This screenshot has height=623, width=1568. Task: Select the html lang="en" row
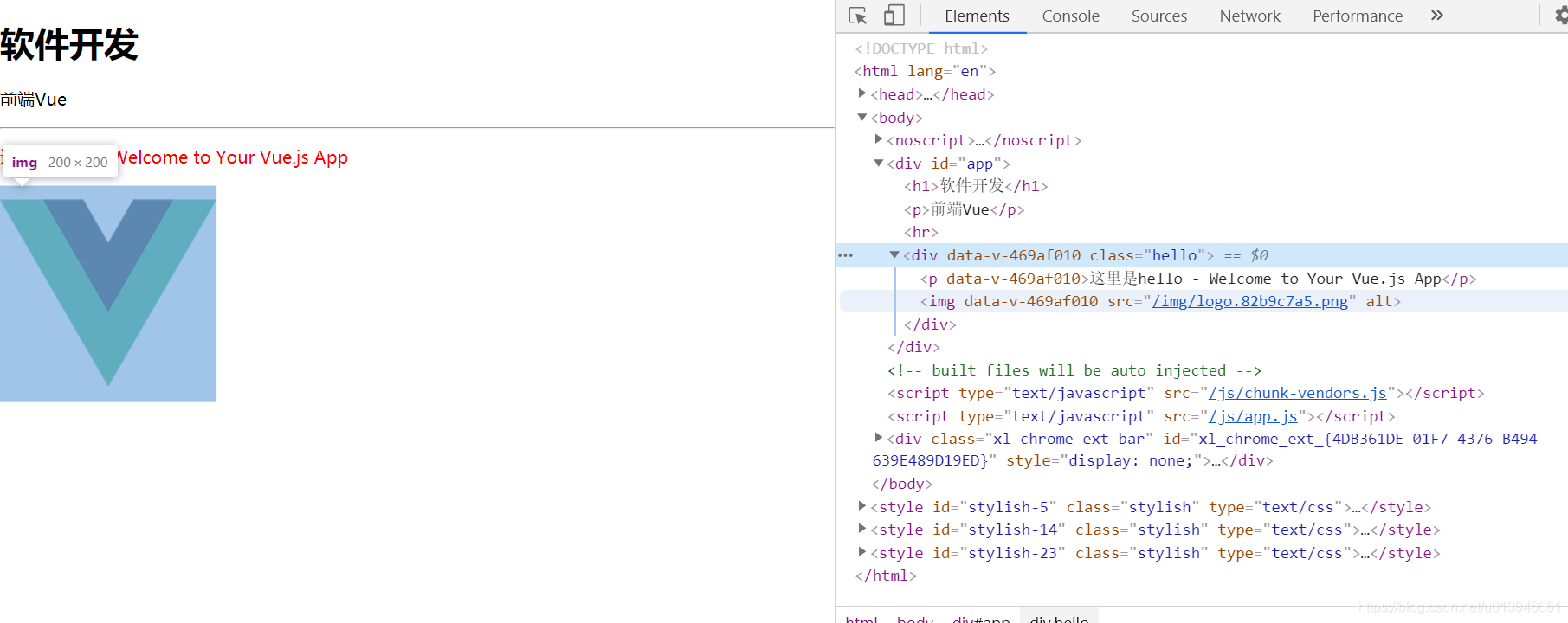tap(925, 71)
